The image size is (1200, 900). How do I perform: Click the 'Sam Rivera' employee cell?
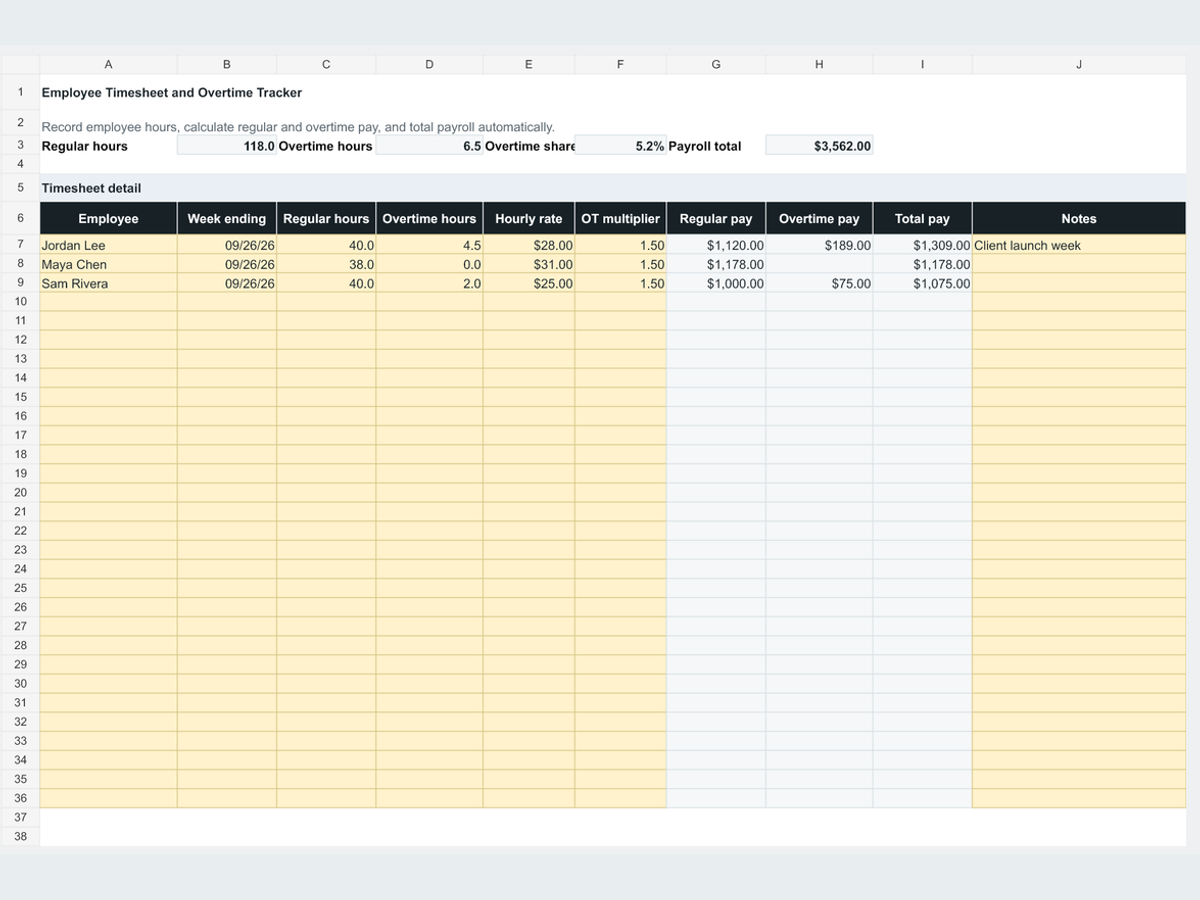click(x=108, y=283)
